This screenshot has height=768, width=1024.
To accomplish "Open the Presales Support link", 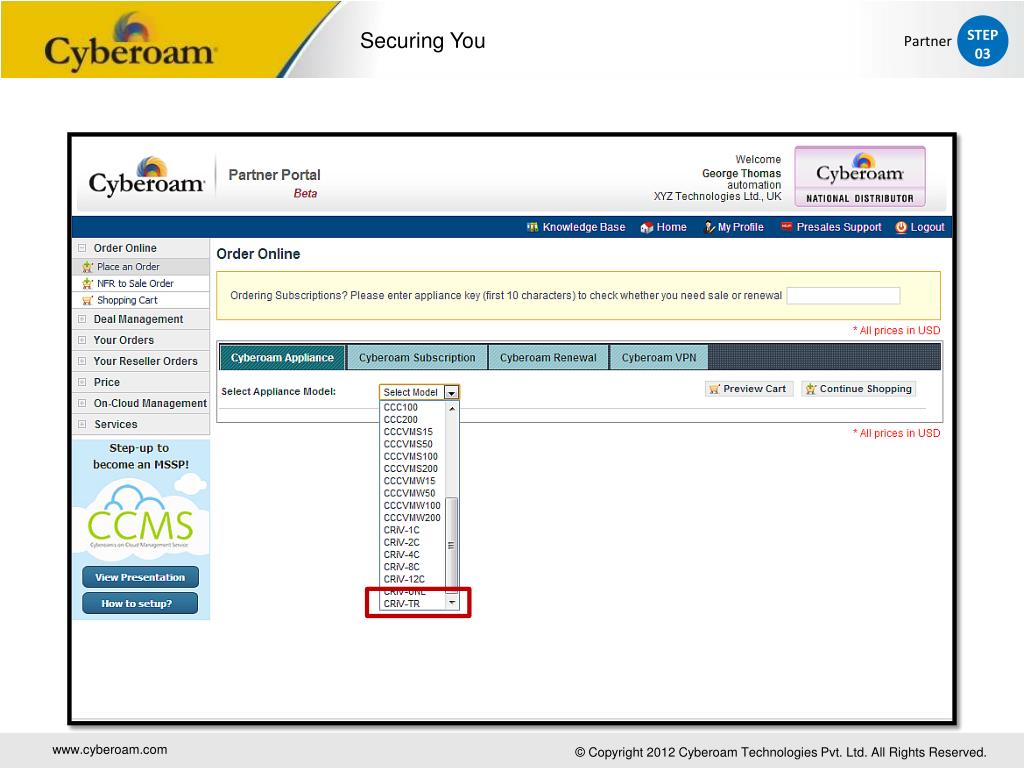I will click(x=839, y=227).
